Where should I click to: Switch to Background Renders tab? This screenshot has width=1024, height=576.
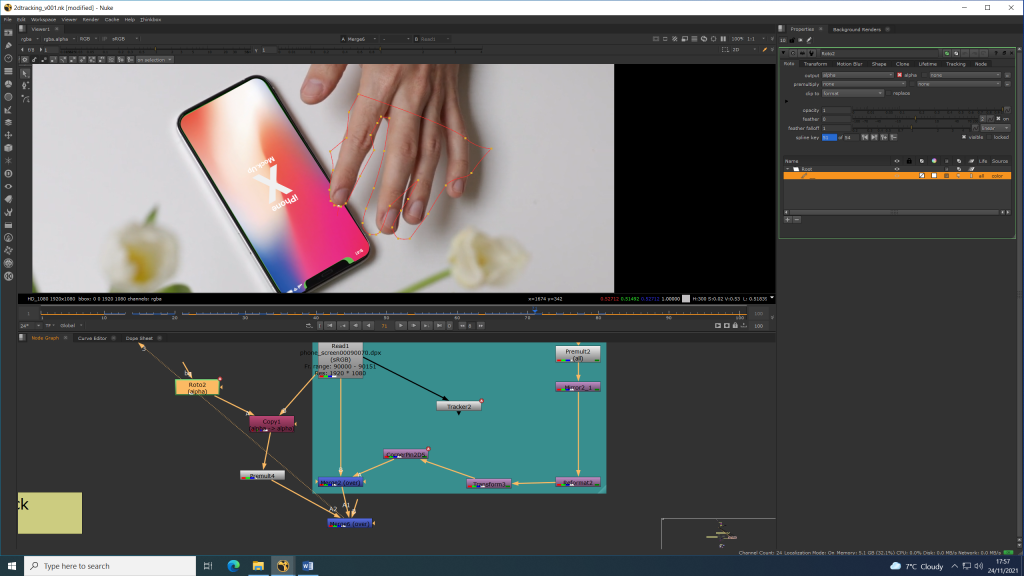tap(856, 29)
